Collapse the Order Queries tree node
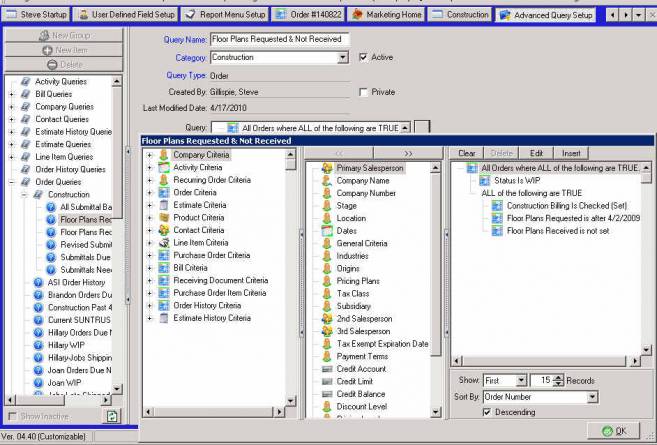The image size is (657, 445). (12, 182)
